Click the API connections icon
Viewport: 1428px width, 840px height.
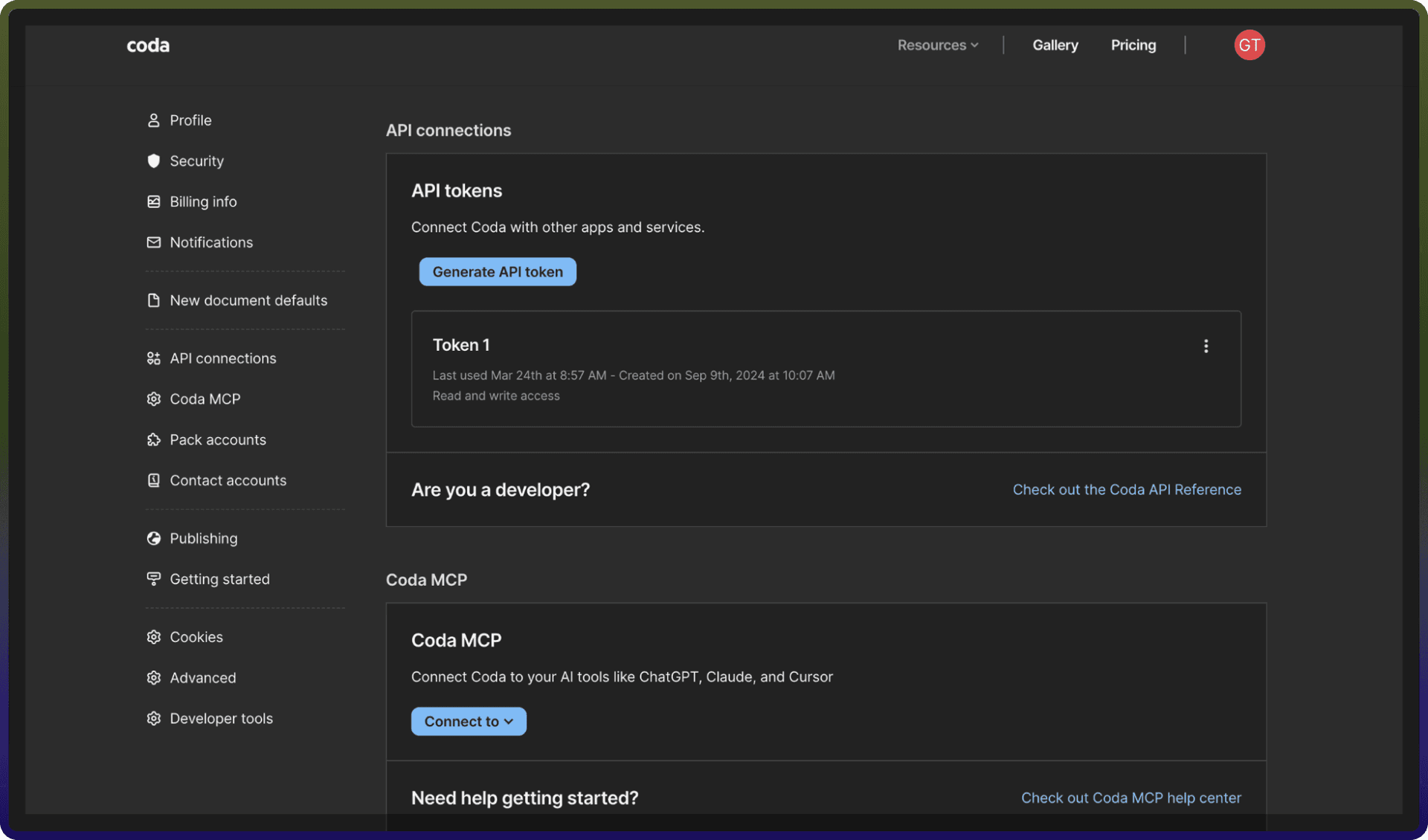click(x=153, y=358)
